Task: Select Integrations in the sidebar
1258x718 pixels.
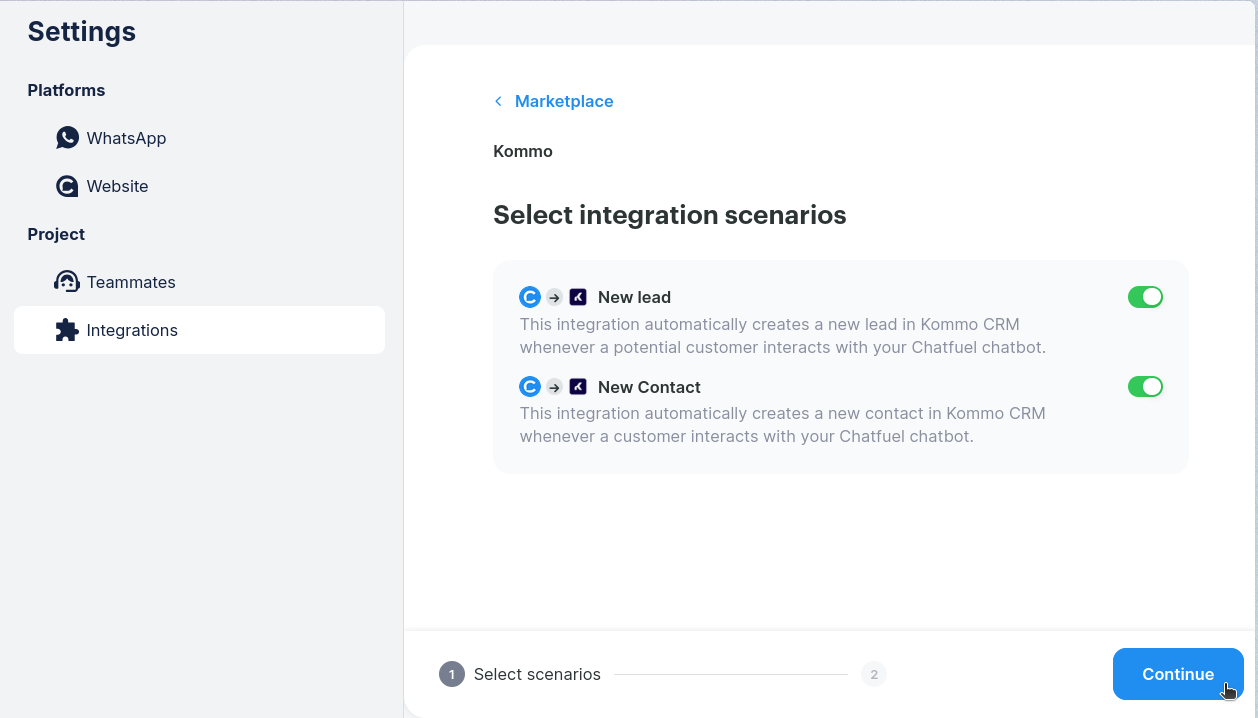Action: pos(132,330)
